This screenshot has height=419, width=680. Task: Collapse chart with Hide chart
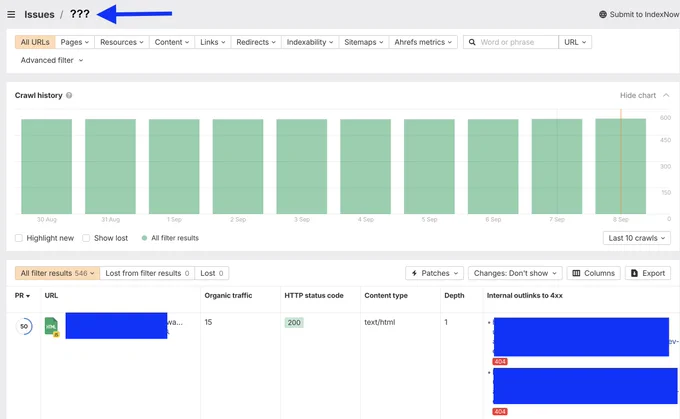click(x=644, y=95)
